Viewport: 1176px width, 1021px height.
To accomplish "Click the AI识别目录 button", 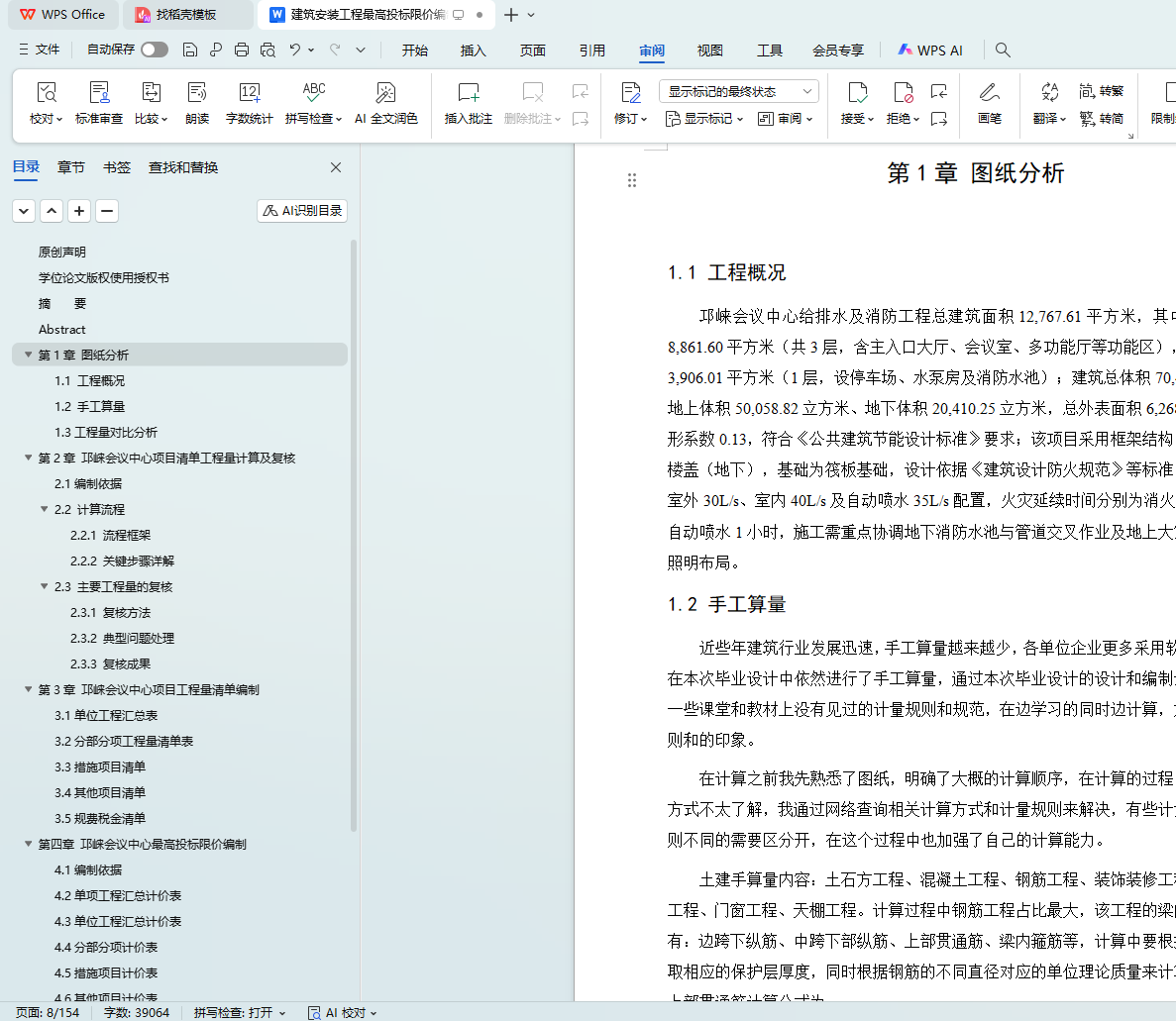I will (x=302, y=211).
